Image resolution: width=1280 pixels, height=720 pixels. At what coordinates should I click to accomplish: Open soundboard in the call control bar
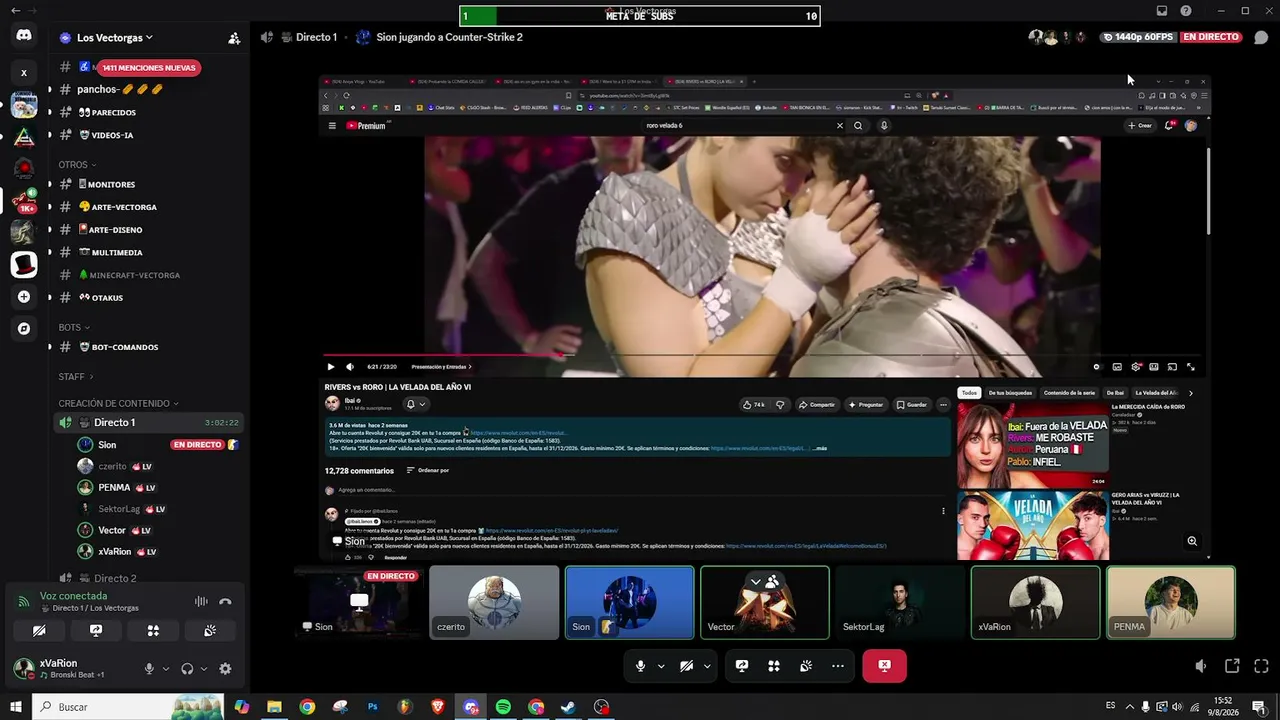tap(806, 666)
